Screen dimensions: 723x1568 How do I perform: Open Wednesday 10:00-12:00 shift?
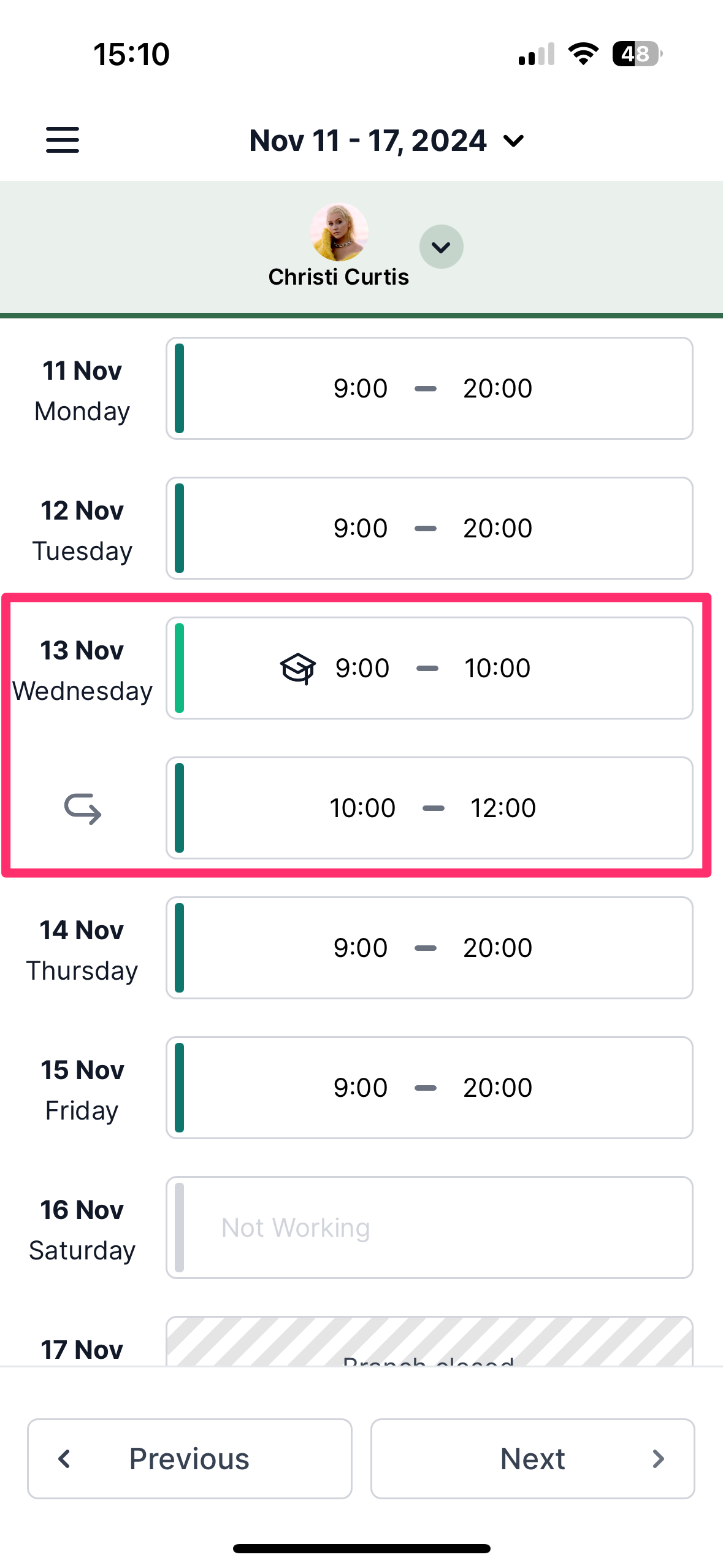(x=429, y=808)
